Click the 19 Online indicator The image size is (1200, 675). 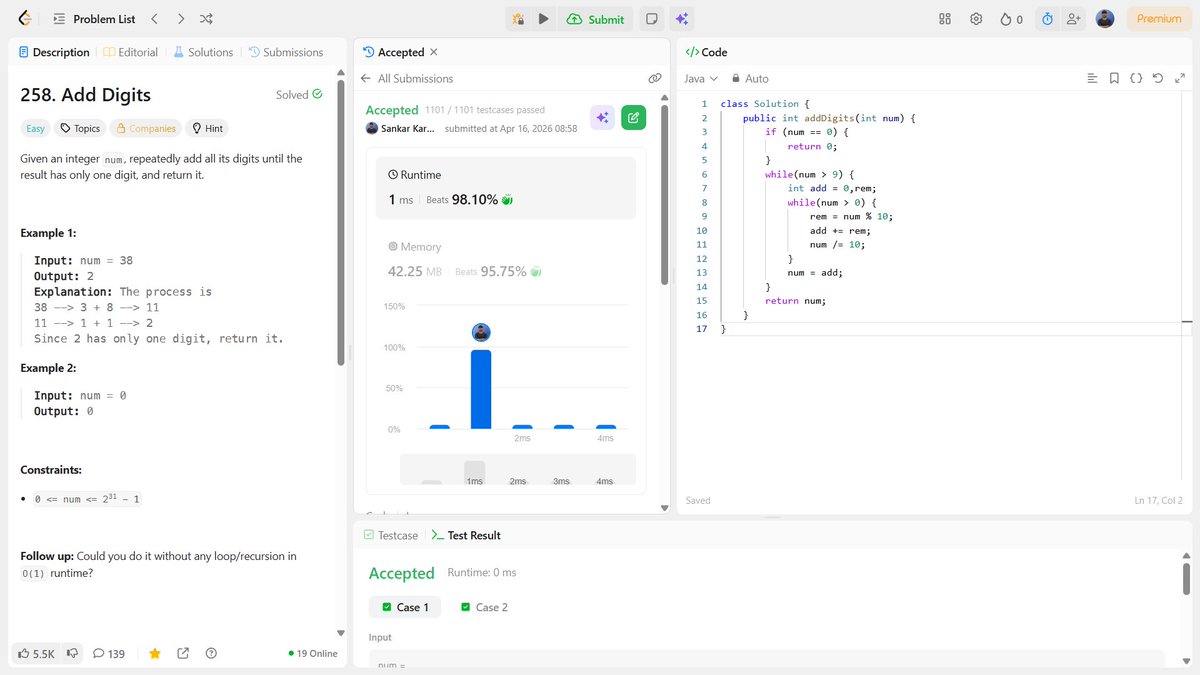pyautogui.click(x=313, y=653)
